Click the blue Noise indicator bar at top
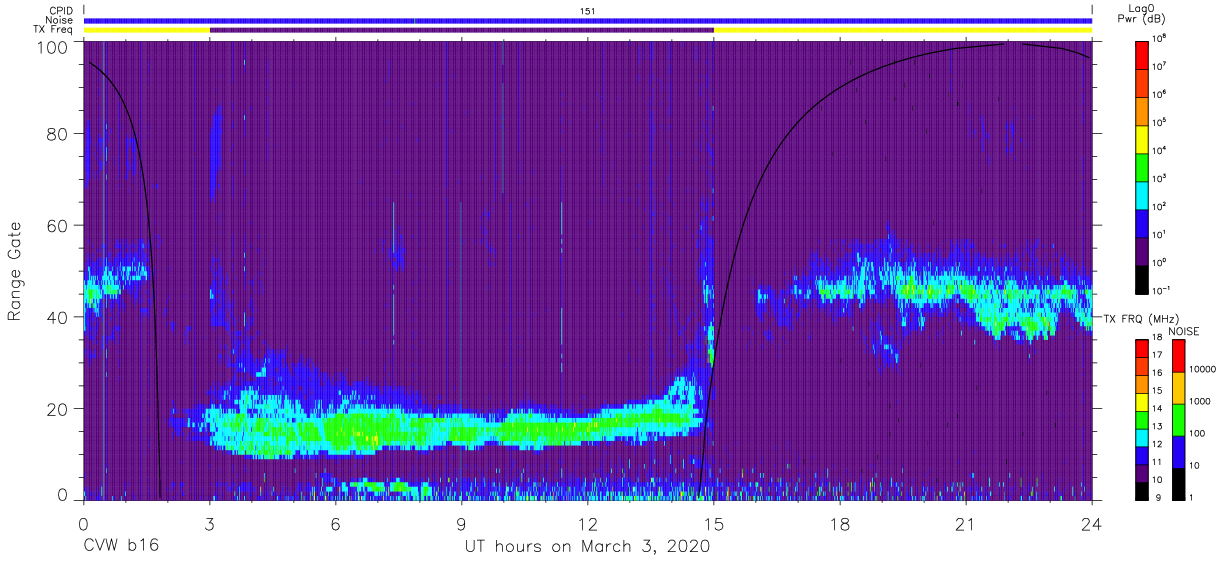This screenshot has width=1228, height=567. pos(588,20)
